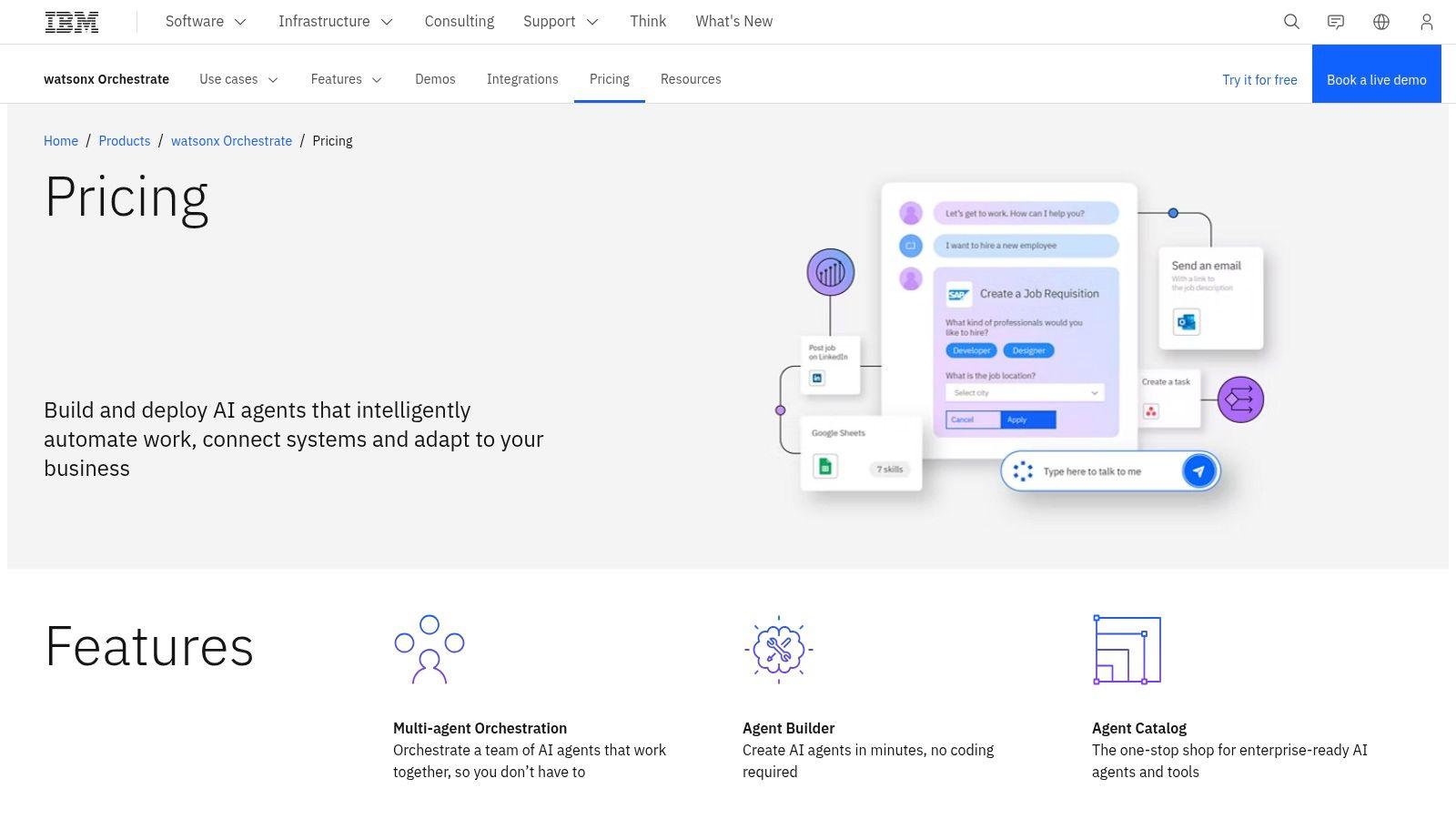Expand the Support menu
This screenshot has width=1456, height=819.
click(561, 22)
